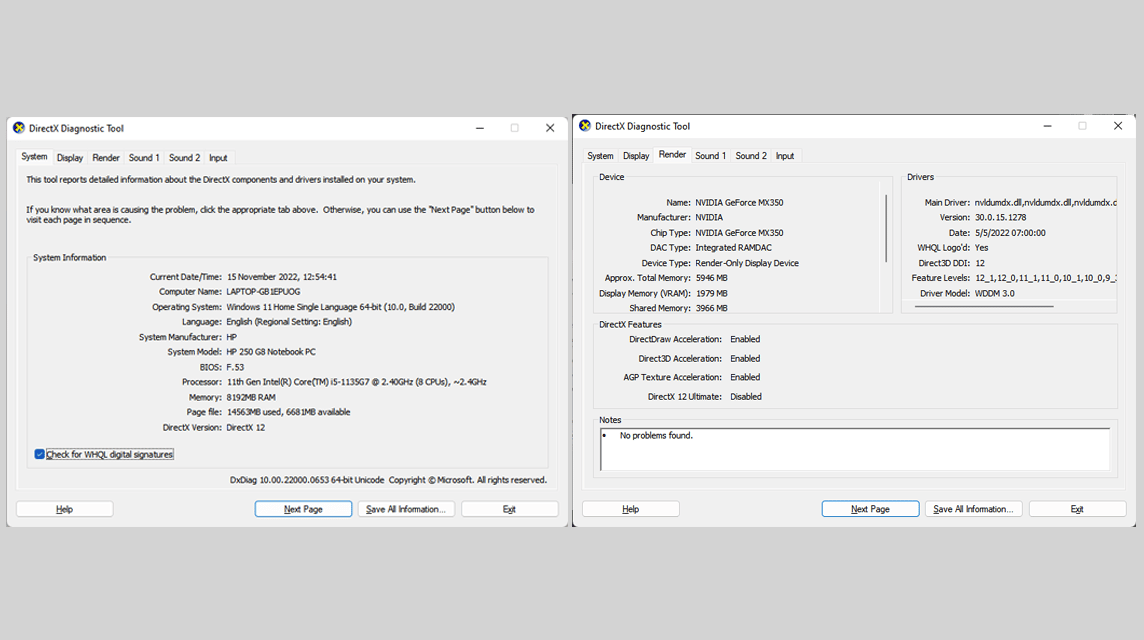Click the Drivers panel horizontal scrollbar
Screen dimensions: 1144x640
(x=983, y=306)
